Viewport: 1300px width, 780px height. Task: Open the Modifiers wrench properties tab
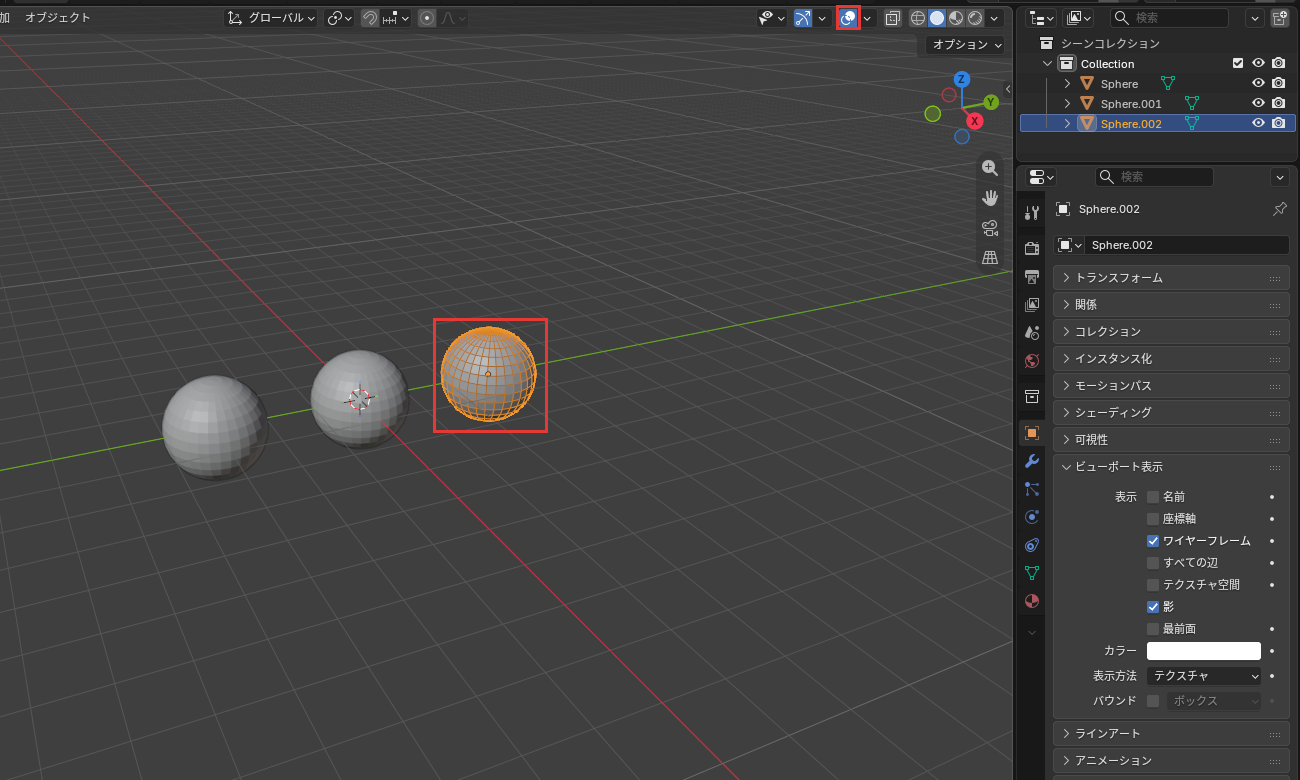tap(1032, 461)
